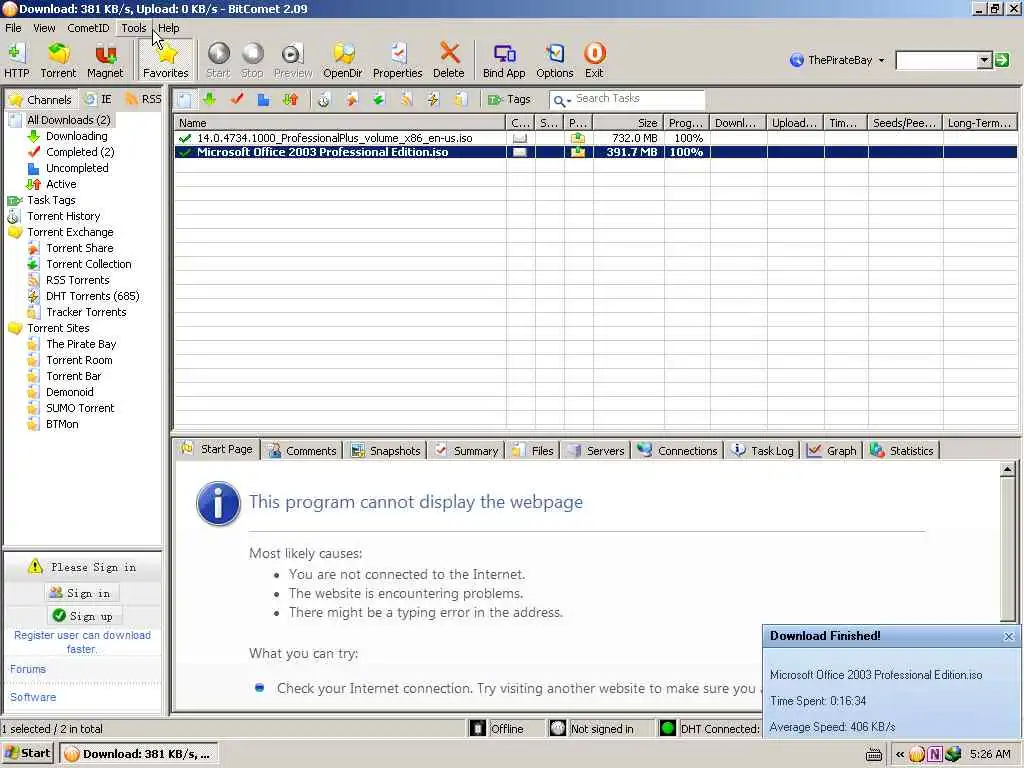Screen dimensions: 1024x768
Task: Collapse the Torrent Sites folder
Action: (x=15, y=328)
